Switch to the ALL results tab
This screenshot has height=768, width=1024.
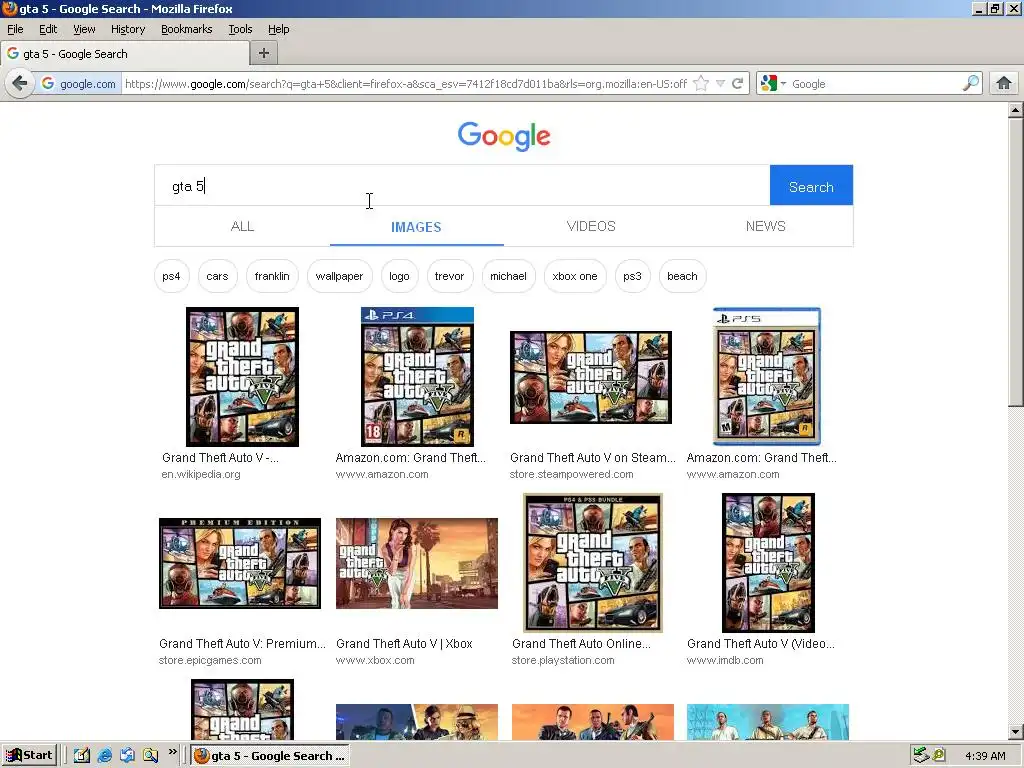[242, 226]
